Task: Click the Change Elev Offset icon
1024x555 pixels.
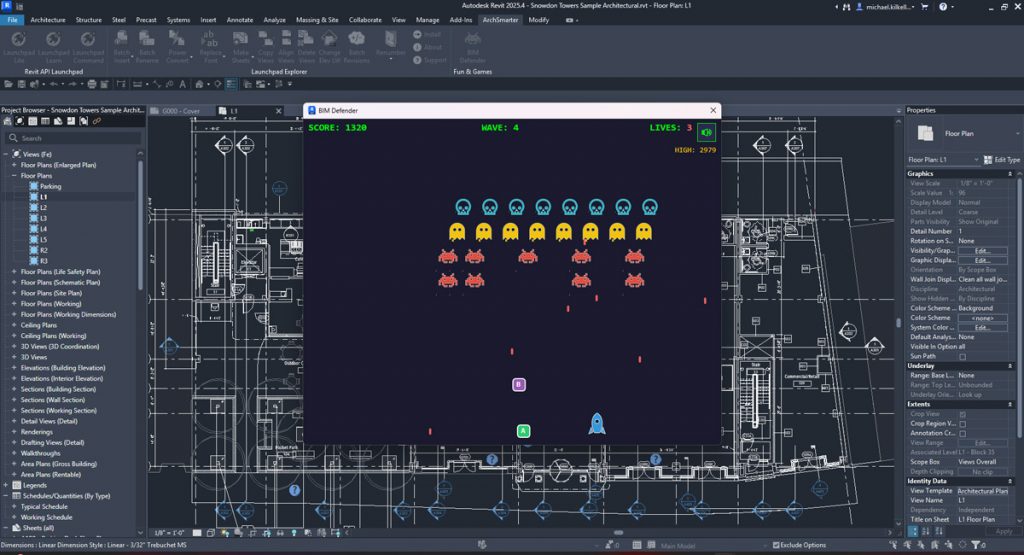Action: pos(329,39)
